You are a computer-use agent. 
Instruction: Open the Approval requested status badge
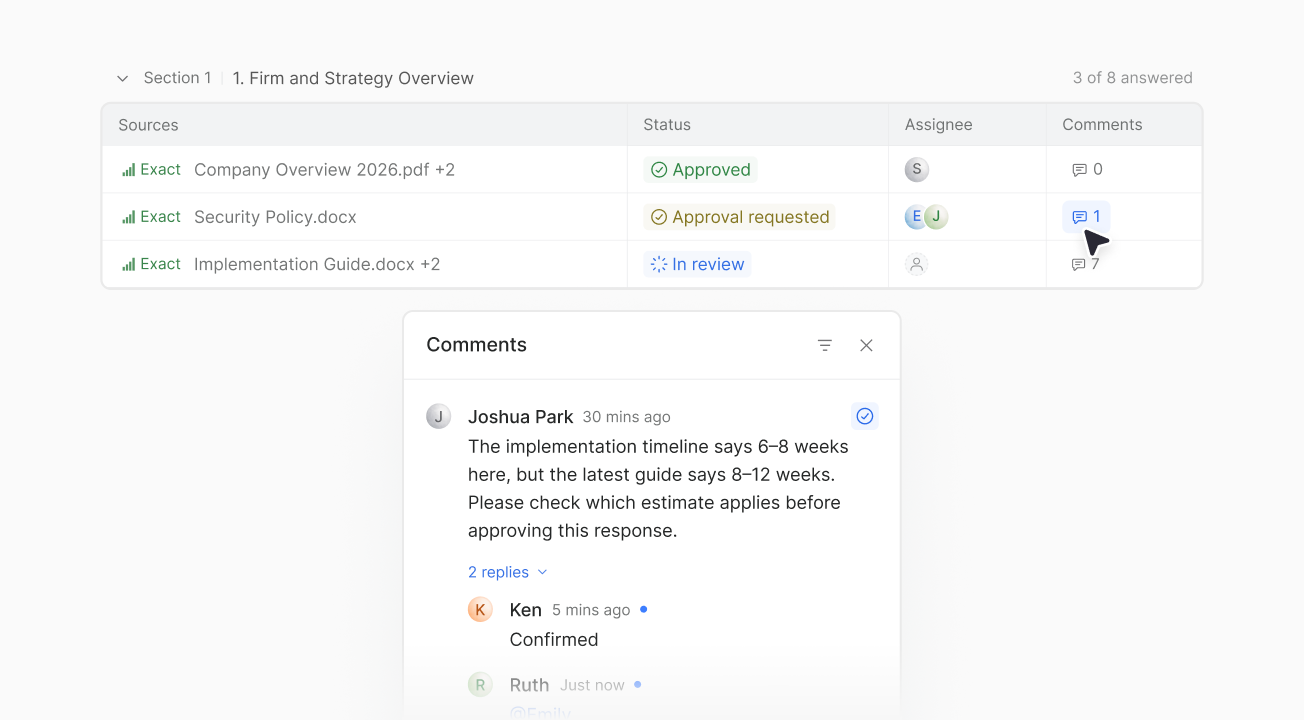point(740,217)
